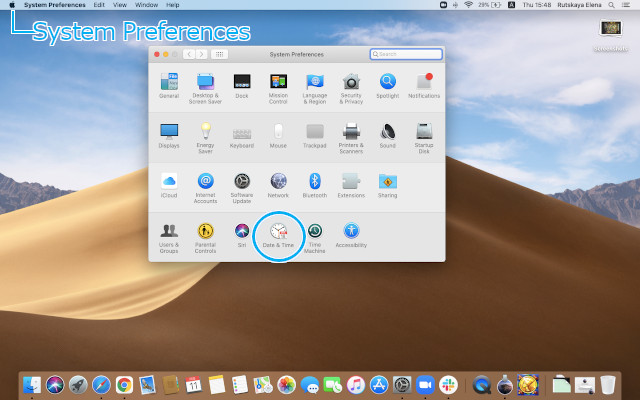Open Software Update preferences
Image resolution: width=640 pixels, height=400 pixels.
click(x=242, y=188)
